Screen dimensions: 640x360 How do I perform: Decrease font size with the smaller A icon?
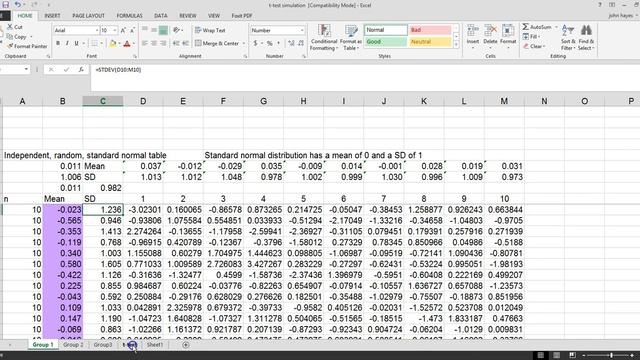(x=132, y=31)
